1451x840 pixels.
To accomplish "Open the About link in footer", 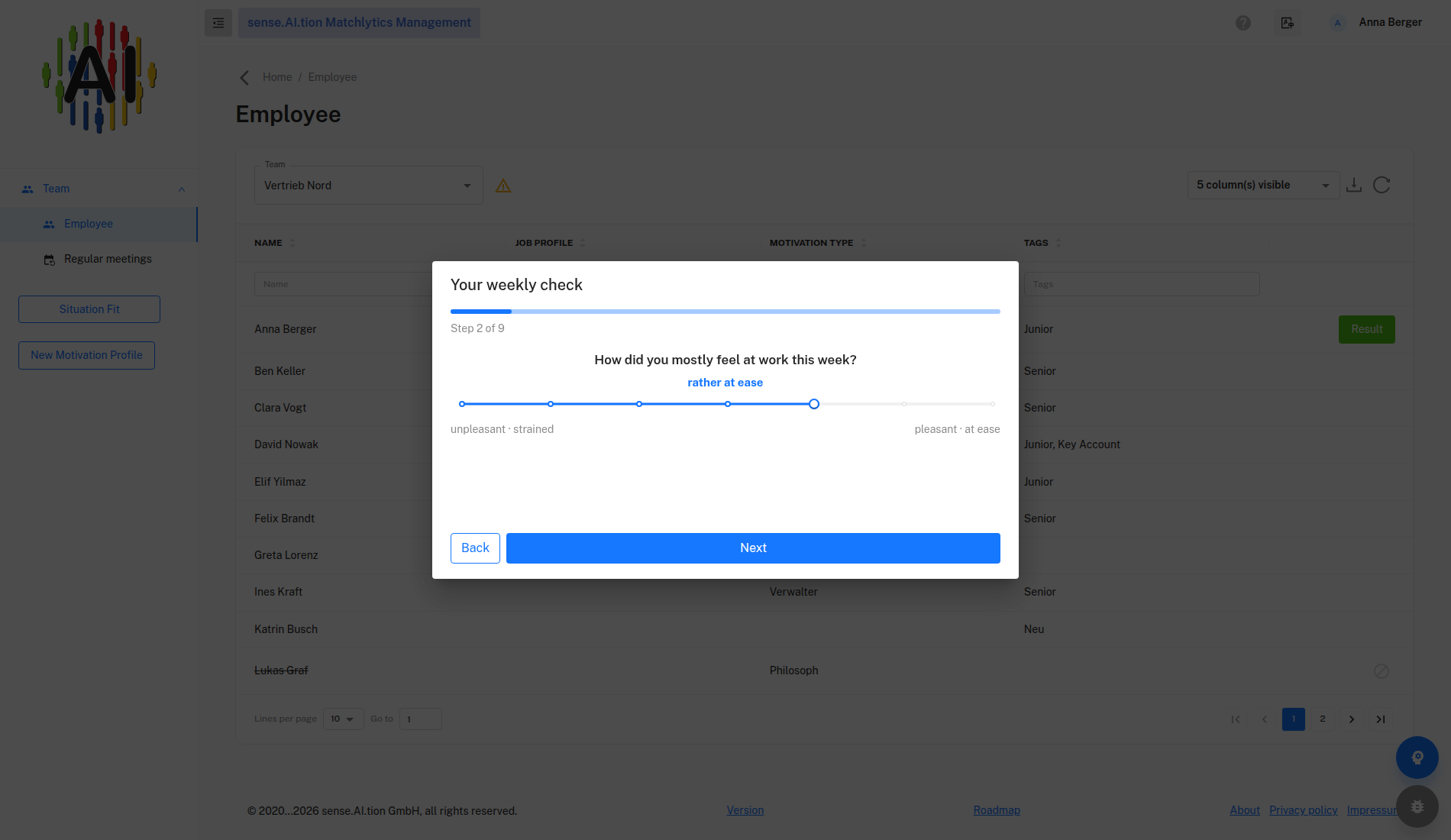I will [x=1245, y=811].
